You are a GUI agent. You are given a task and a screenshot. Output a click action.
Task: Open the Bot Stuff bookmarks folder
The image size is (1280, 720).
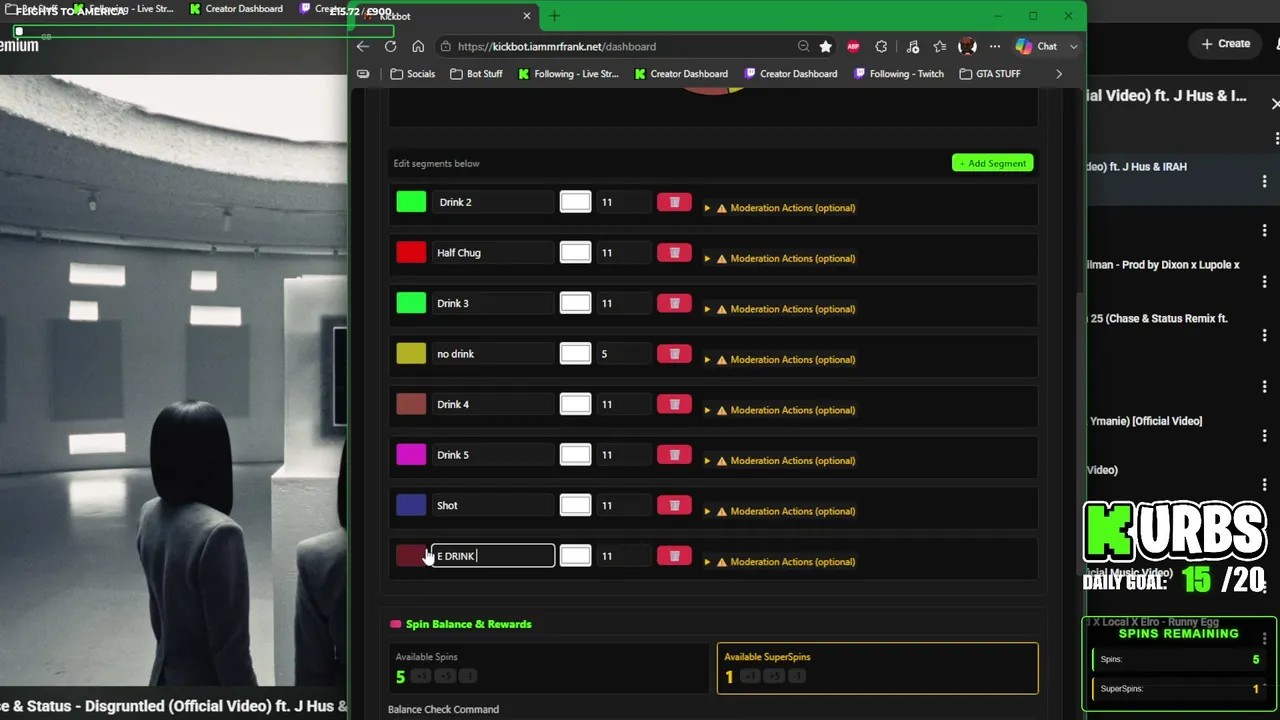477,74
